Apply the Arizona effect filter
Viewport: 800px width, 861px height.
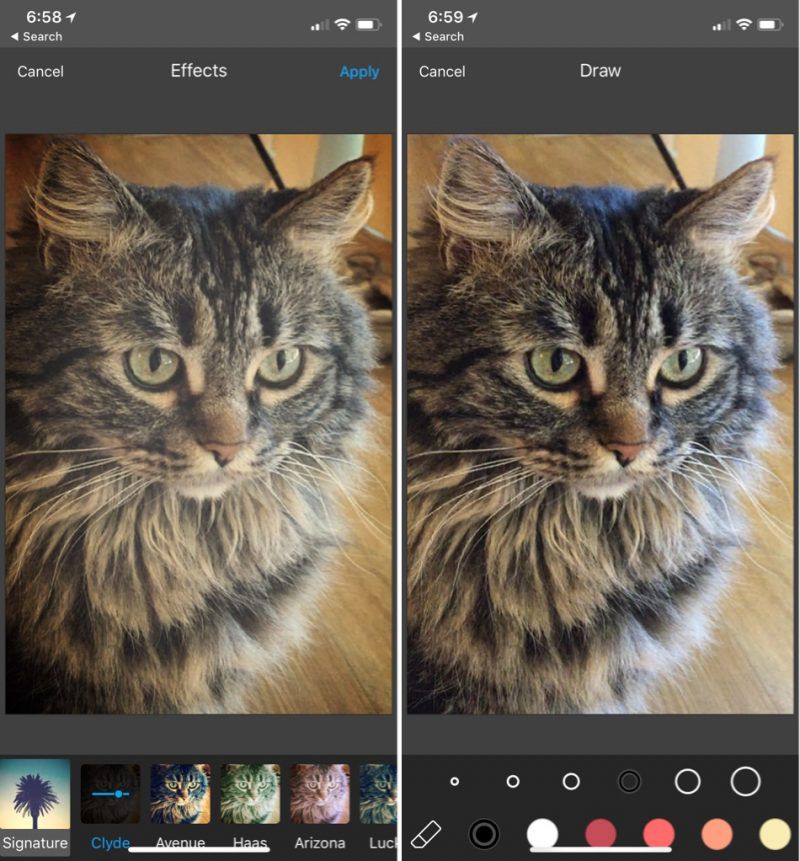pyautogui.click(x=320, y=795)
